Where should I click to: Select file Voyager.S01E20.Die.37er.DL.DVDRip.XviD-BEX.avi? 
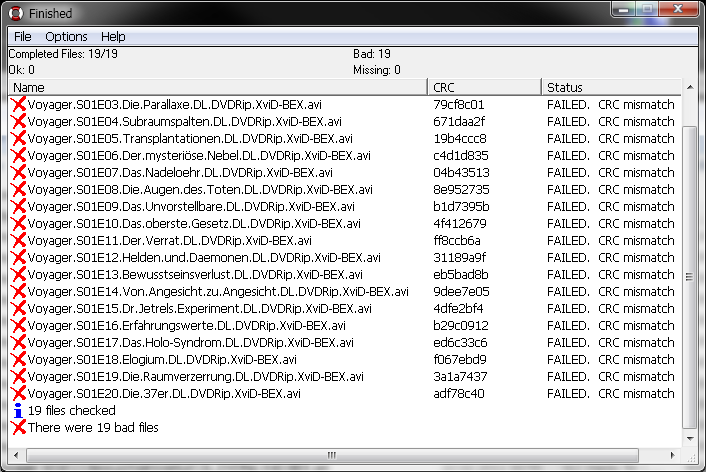164,394
